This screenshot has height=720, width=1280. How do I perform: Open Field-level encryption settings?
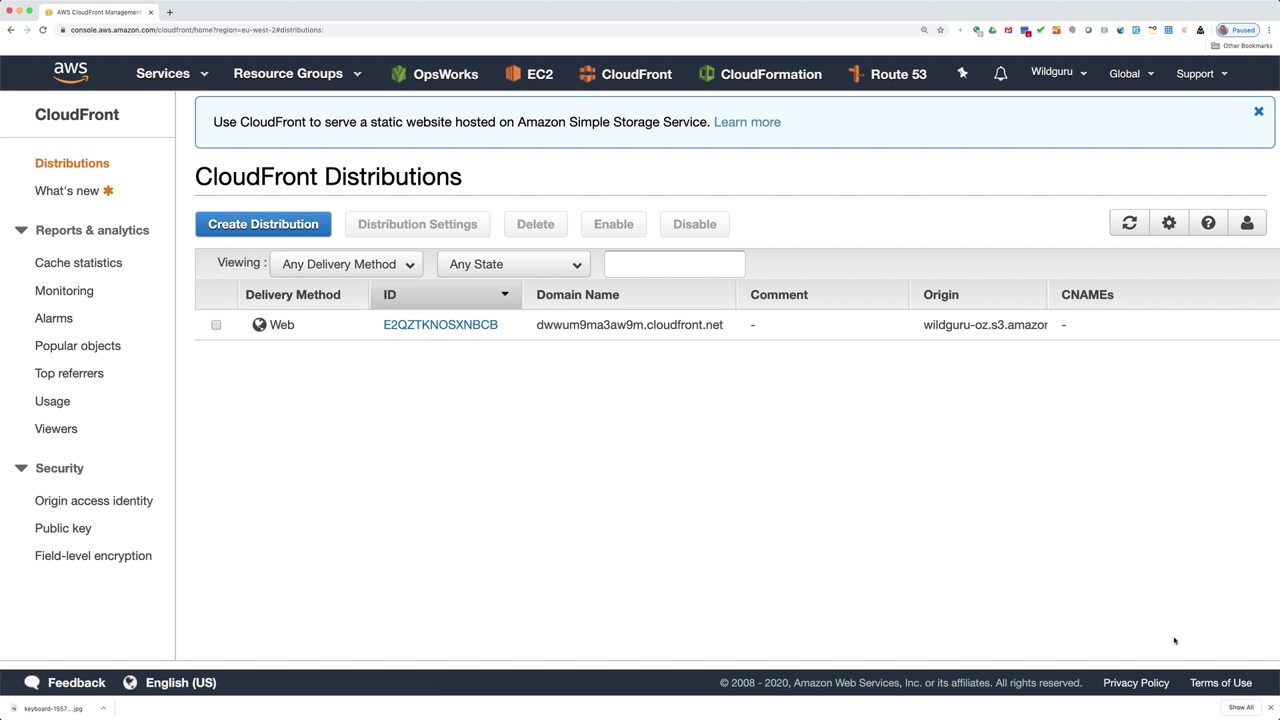click(93, 556)
